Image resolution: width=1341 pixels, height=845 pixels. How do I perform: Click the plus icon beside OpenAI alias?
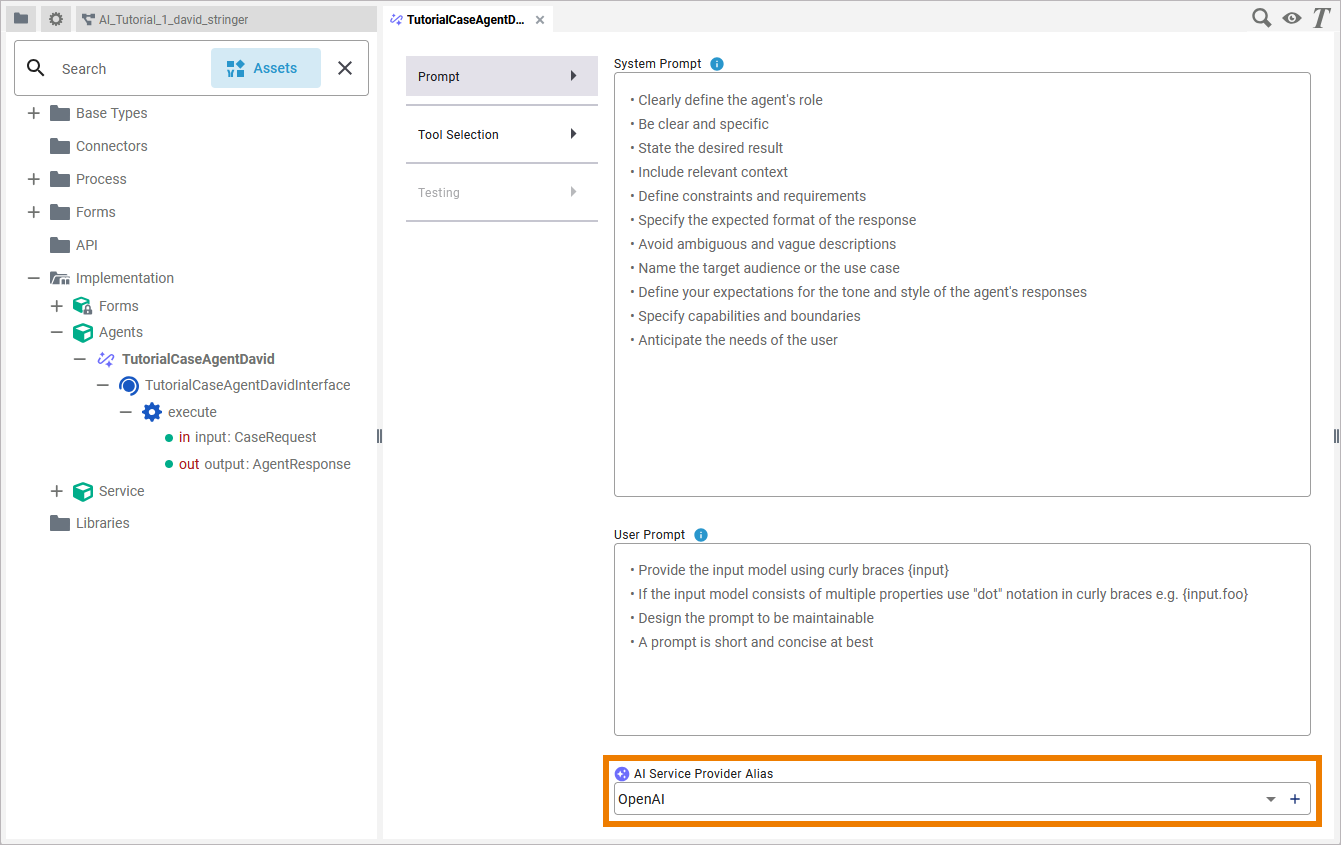(x=1295, y=799)
